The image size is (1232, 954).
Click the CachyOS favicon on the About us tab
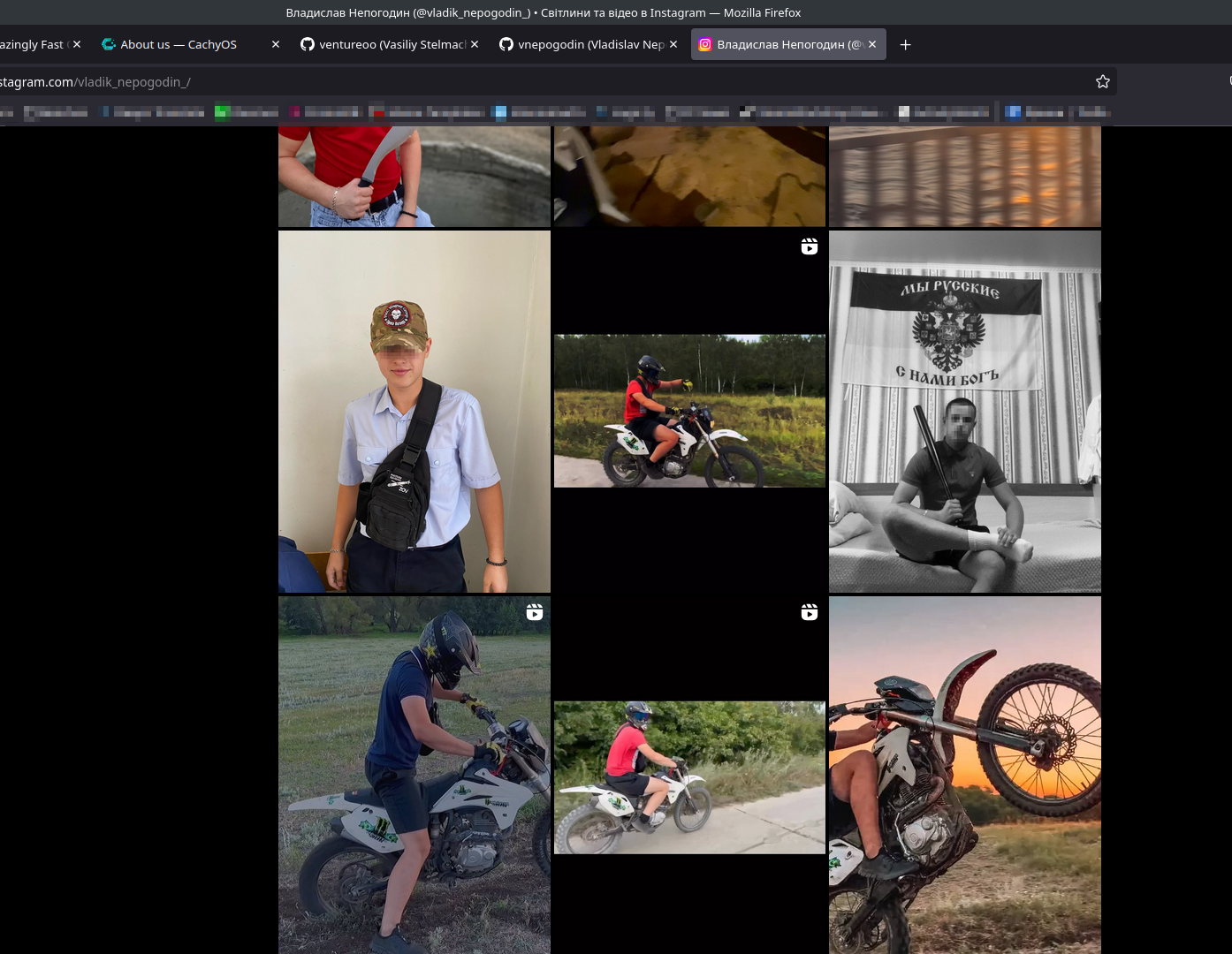pos(109,44)
